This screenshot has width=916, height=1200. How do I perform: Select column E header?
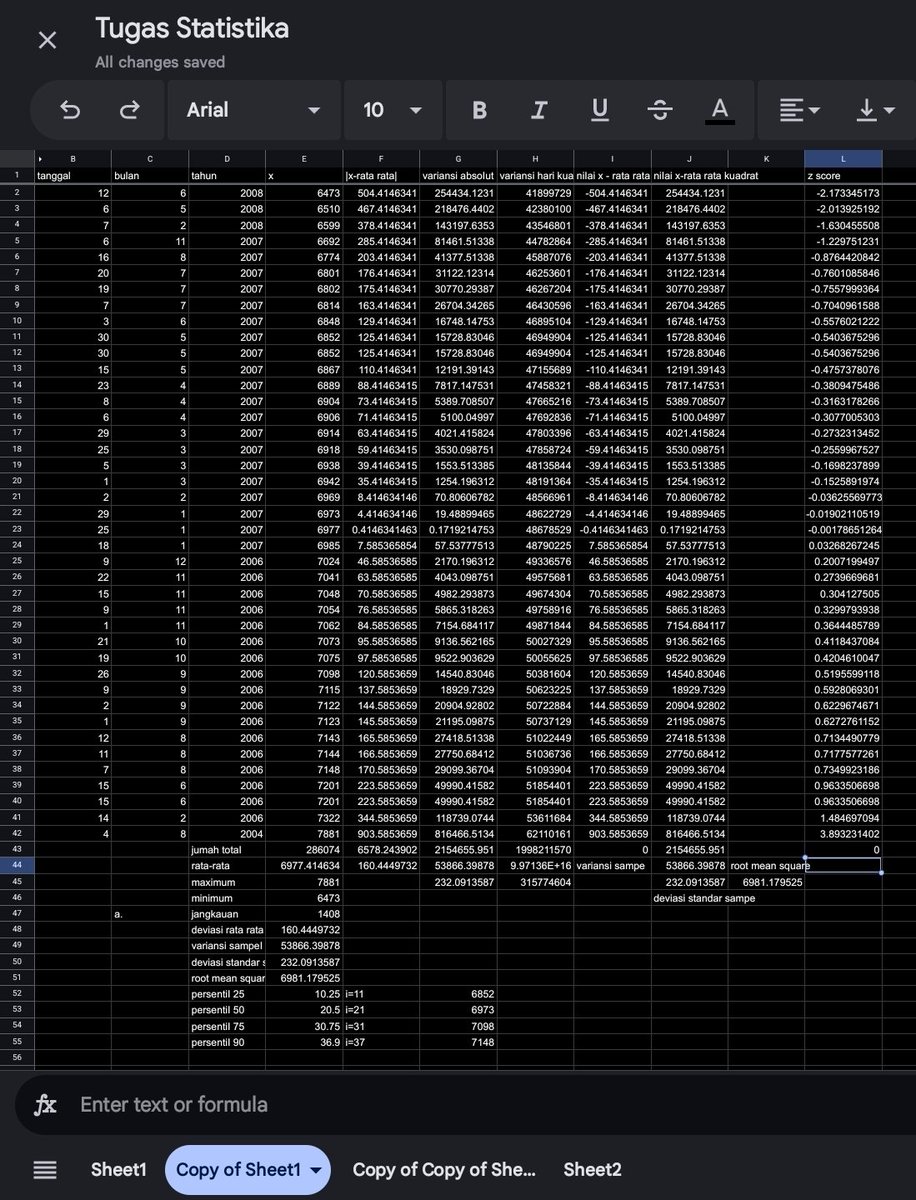pos(304,159)
